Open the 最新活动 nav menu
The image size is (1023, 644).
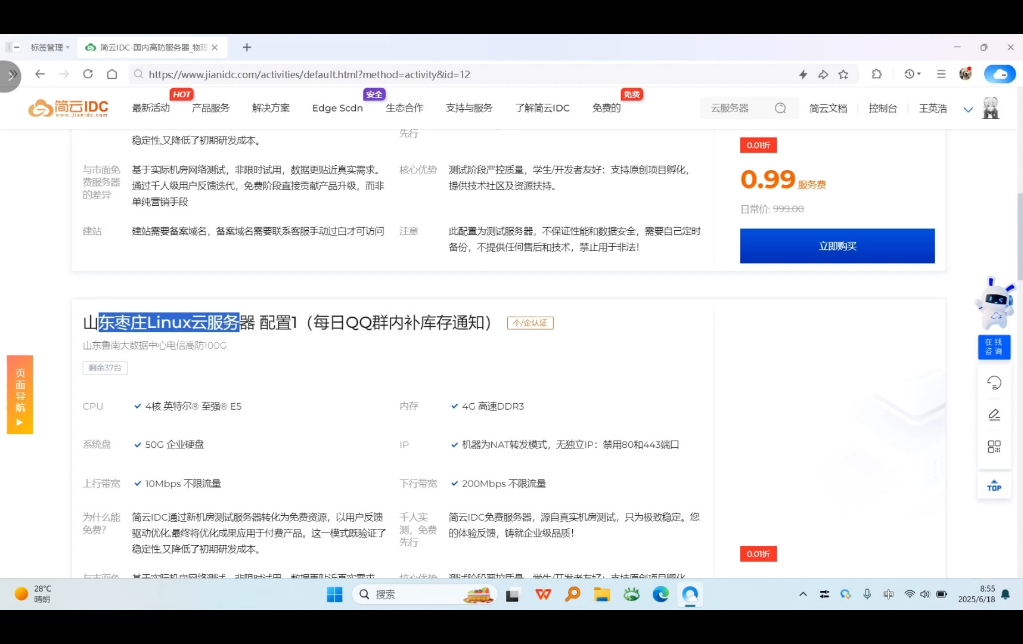[x=151, y=108]
